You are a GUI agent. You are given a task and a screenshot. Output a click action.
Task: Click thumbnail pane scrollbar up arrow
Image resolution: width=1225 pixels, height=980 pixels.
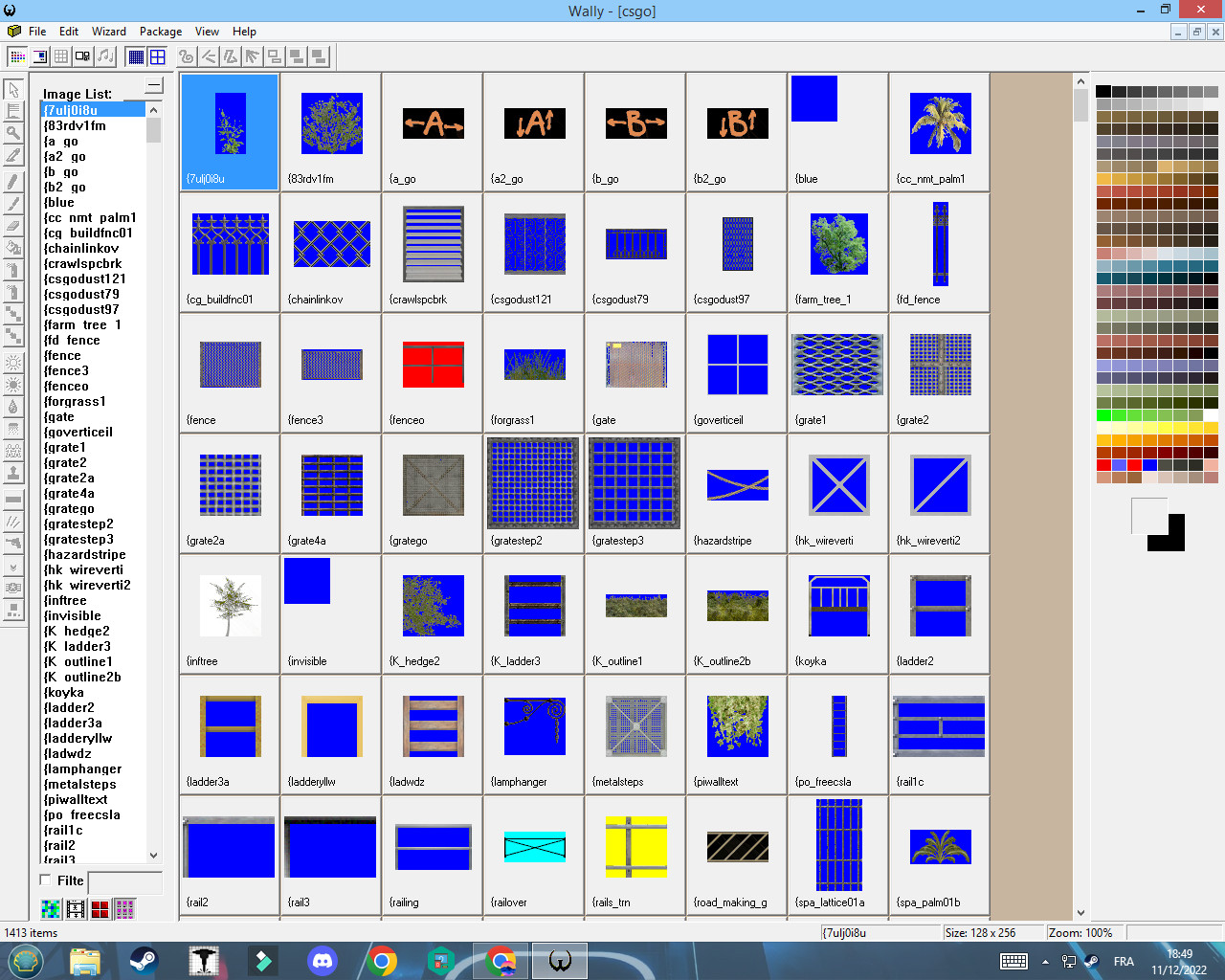point(1080,81)
